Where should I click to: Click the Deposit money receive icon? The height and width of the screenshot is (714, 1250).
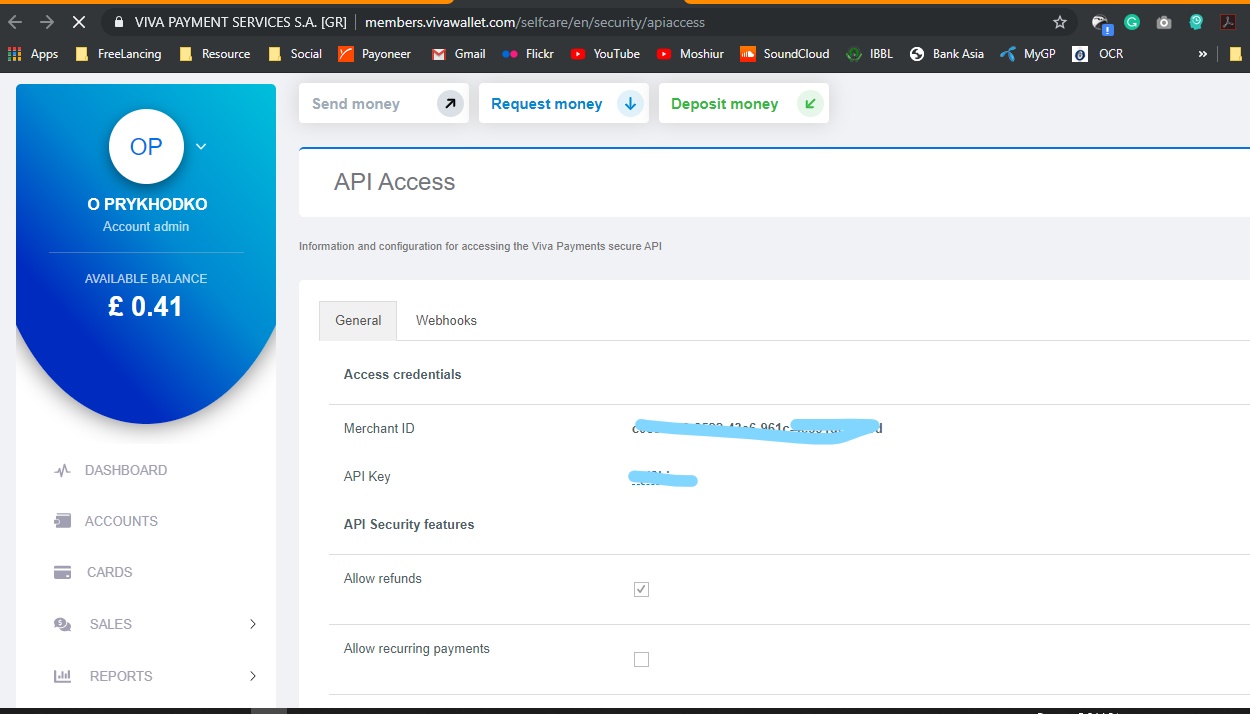810,103
